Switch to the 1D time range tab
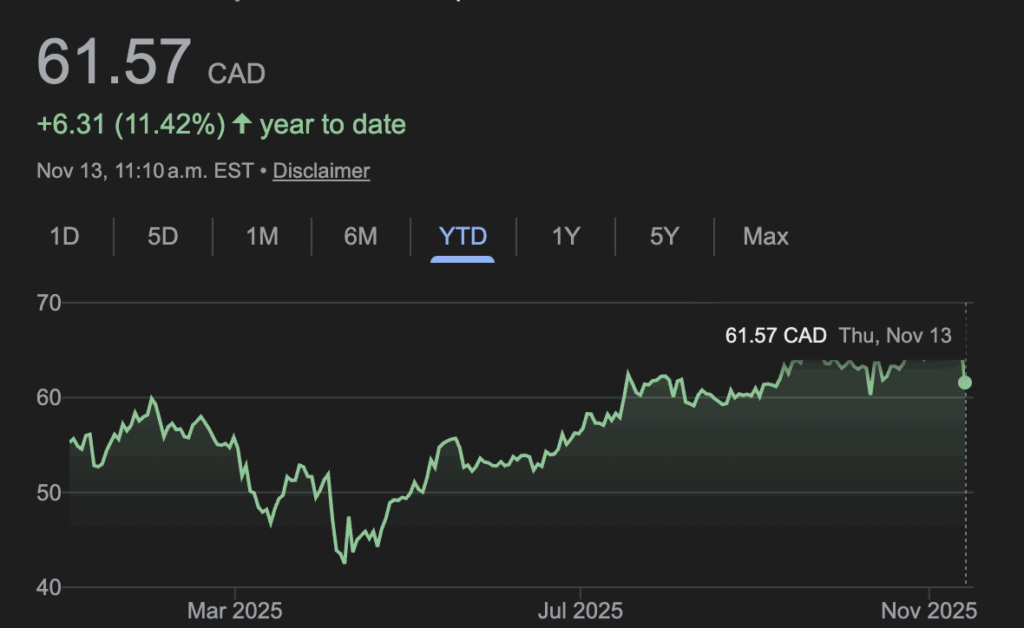The image size is (1024, 628). 65,237
